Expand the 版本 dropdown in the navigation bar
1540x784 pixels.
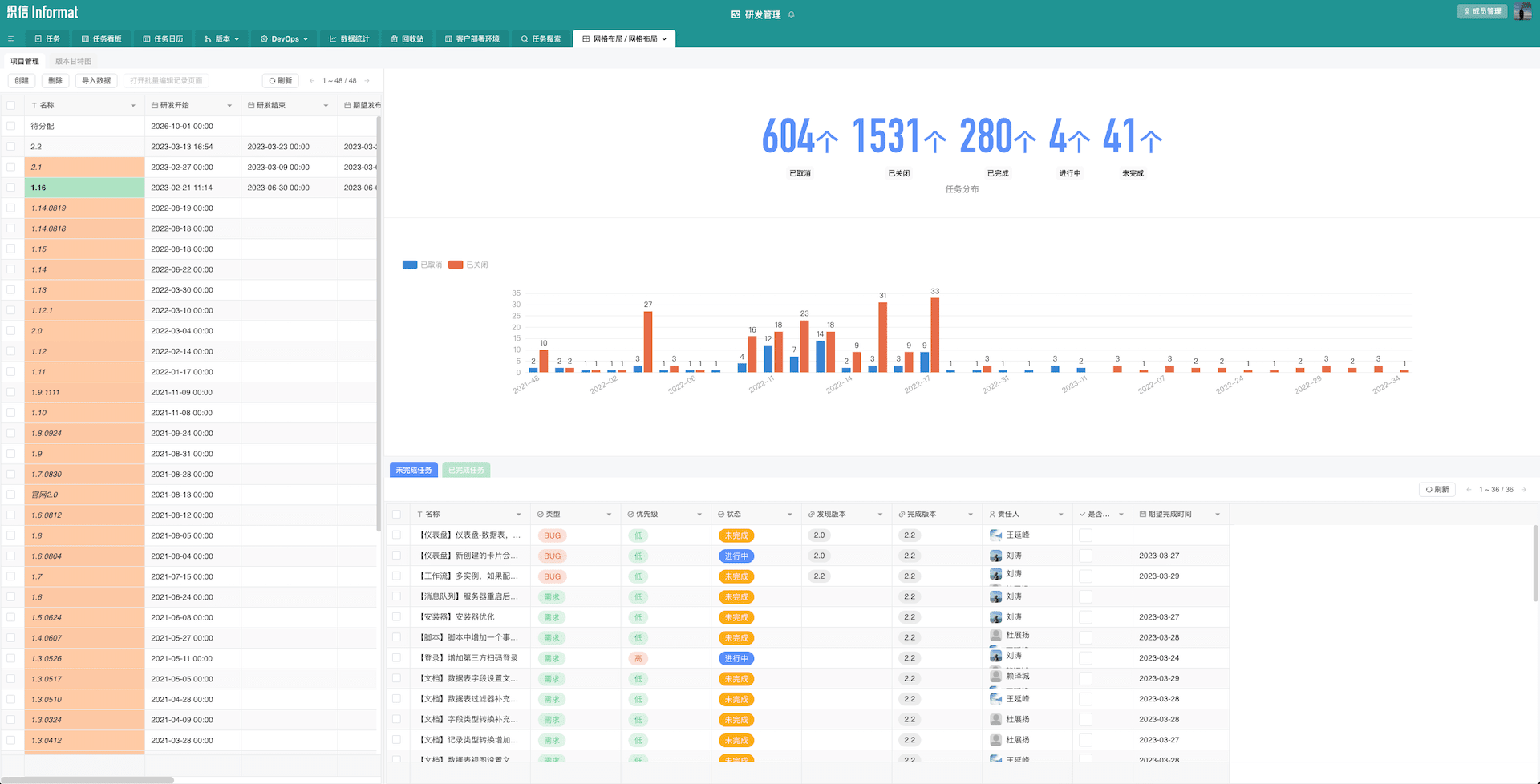click(222, 38)
